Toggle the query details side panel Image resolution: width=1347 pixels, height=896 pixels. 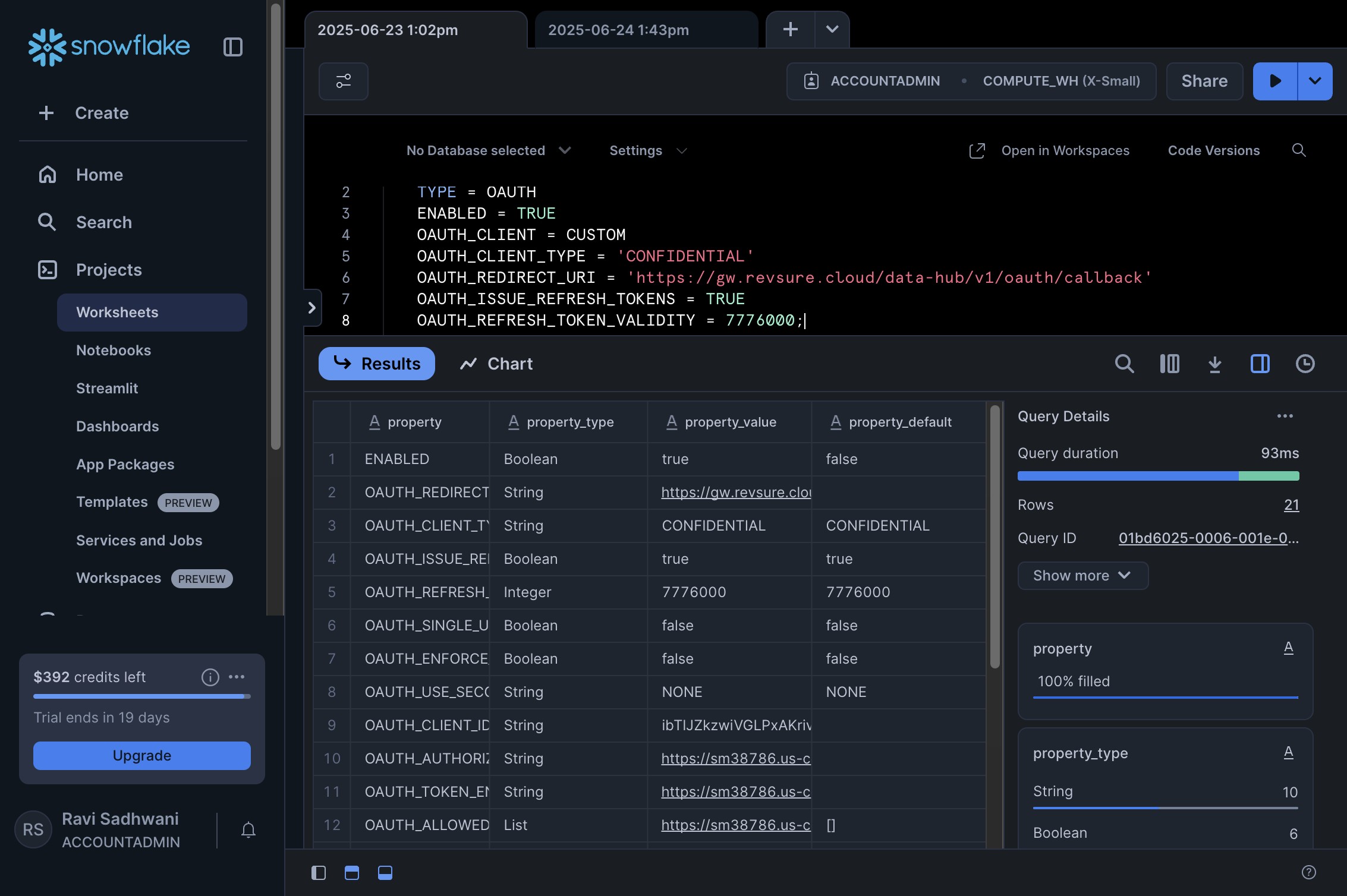[x=1260, y=364]
